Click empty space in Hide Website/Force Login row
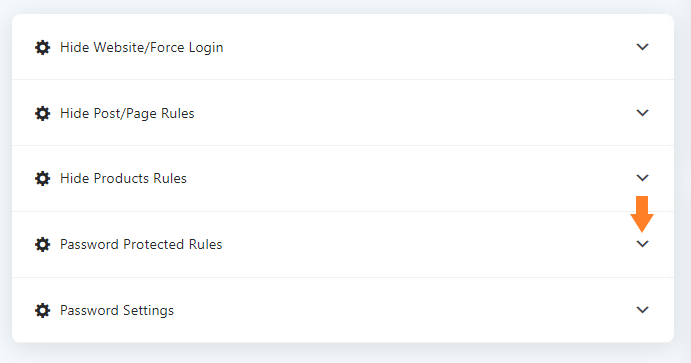Viewport: 691px width, 363px height. tap(427, 47)
